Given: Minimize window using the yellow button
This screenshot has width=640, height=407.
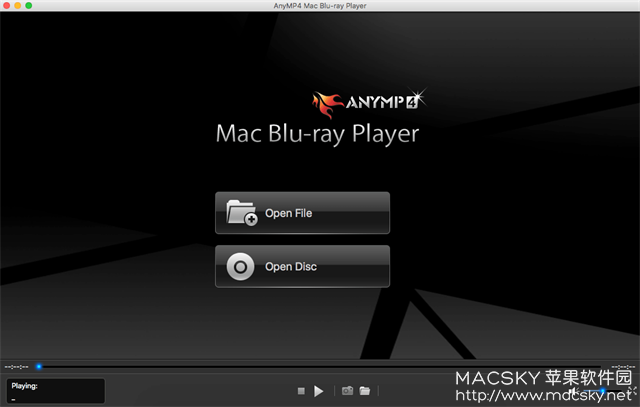Looking at the screenshot, I should pos(18,5).
